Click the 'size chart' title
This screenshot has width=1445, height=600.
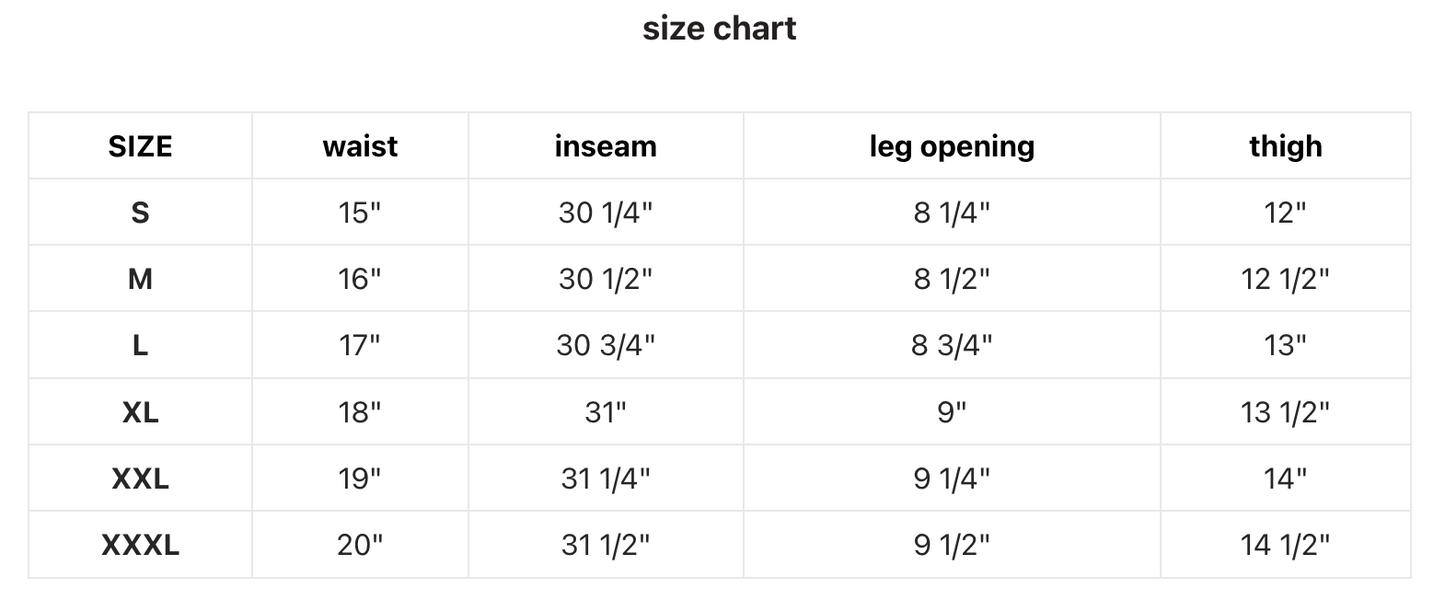tap(720, 28)
